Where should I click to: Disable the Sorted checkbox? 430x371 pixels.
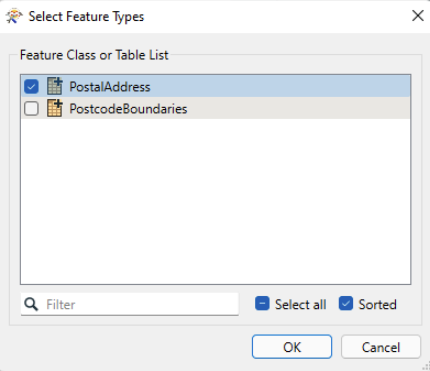(x=346, y=304)
